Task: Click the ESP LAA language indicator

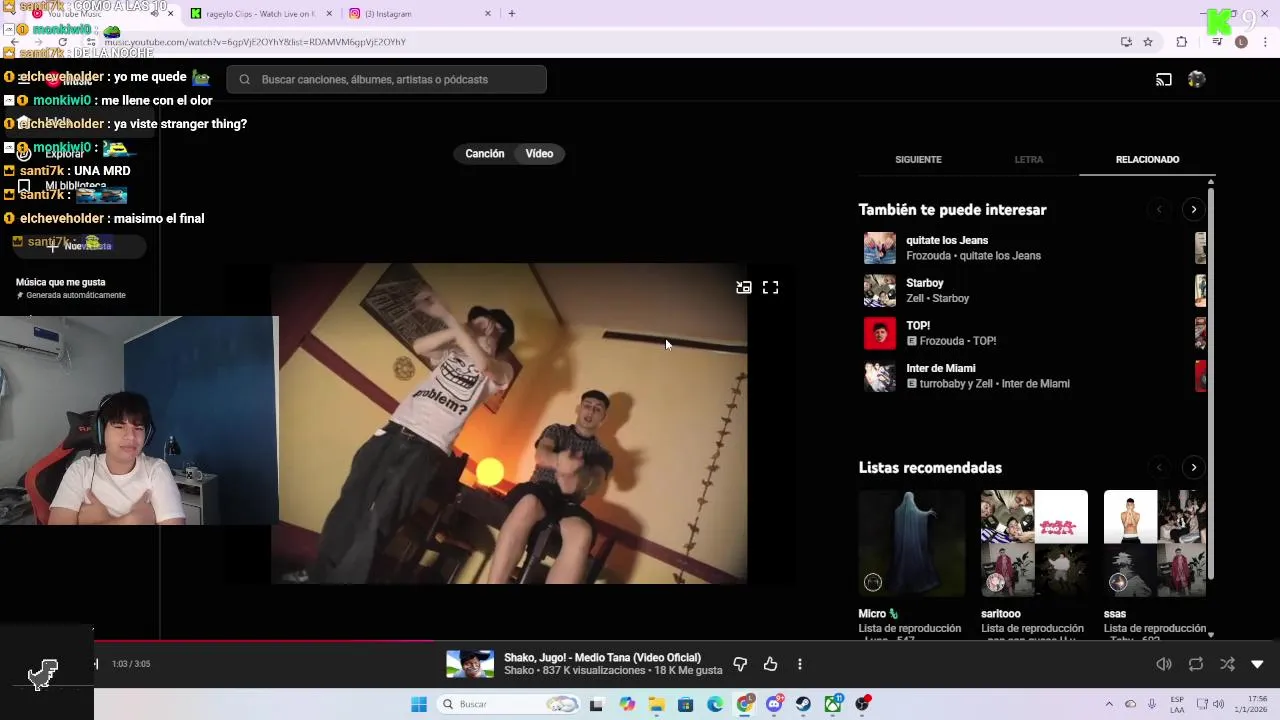Action: click(1177, 704)
